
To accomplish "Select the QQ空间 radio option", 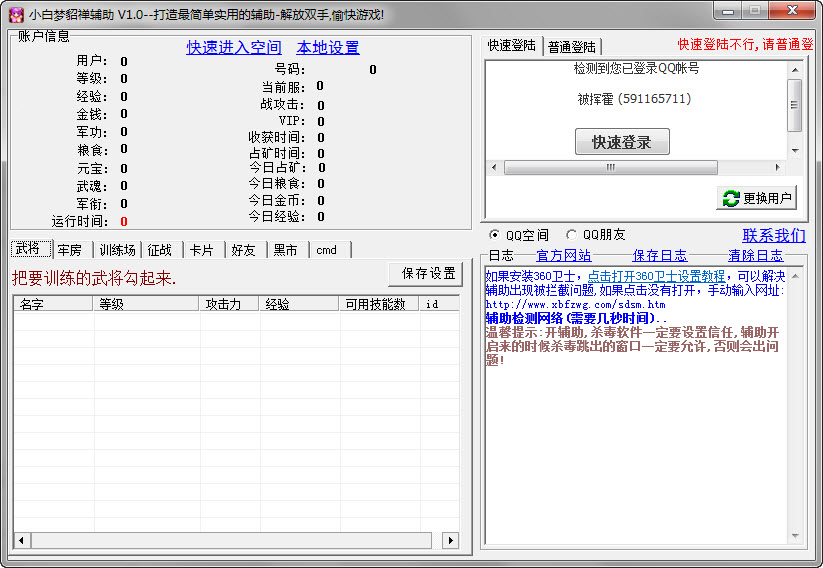I will [x=494, y=235].
